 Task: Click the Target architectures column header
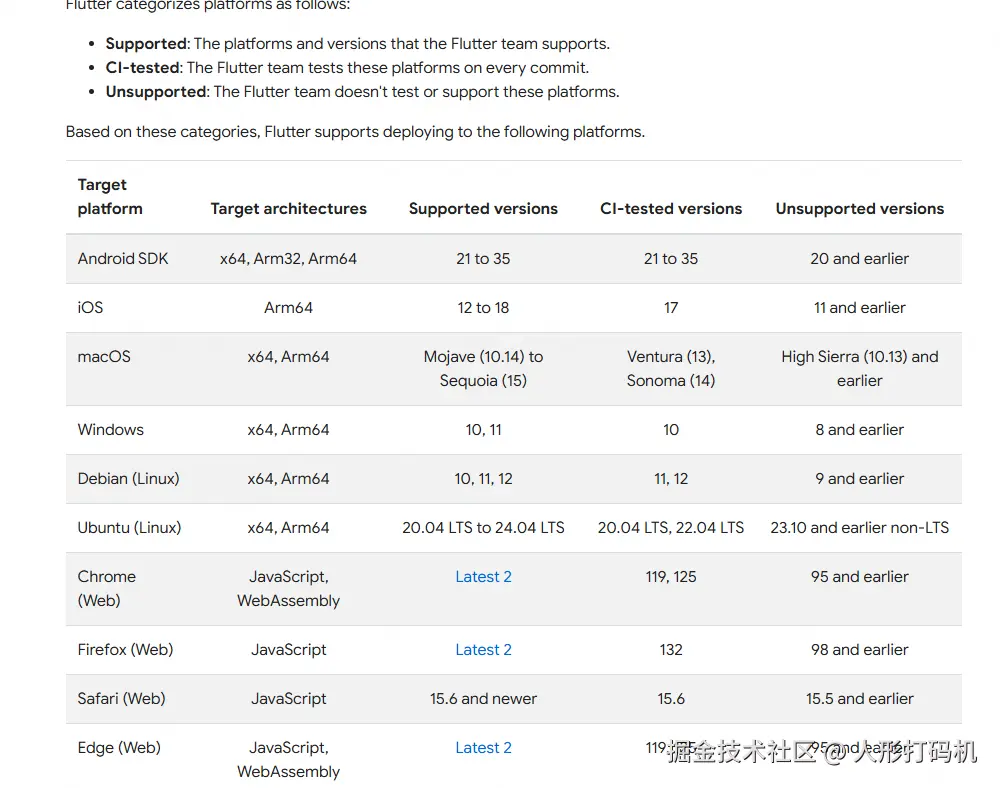coord(288,209)
